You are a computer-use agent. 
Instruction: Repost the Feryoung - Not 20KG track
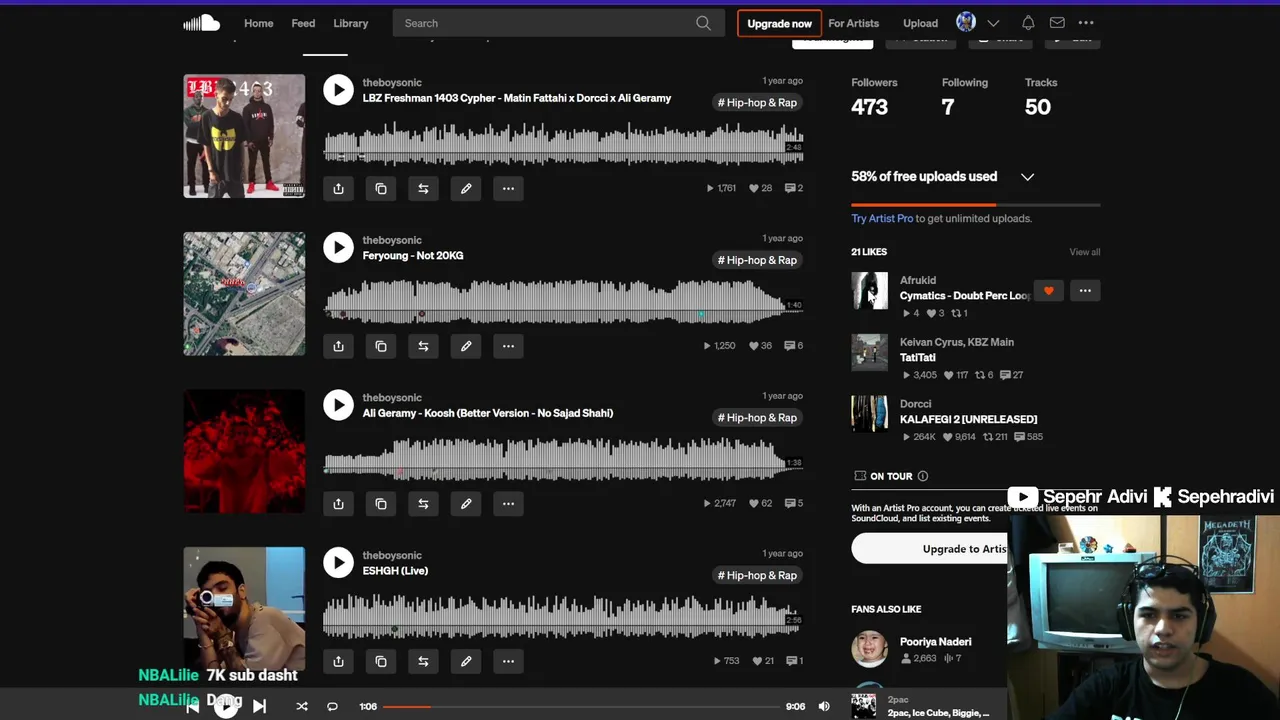[x=423, y=346]
